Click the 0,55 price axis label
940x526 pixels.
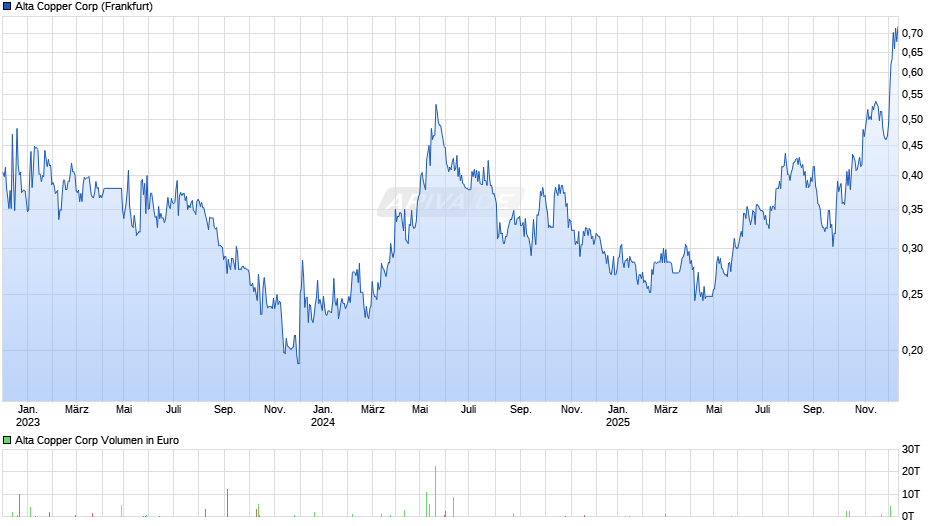point(912,95)
